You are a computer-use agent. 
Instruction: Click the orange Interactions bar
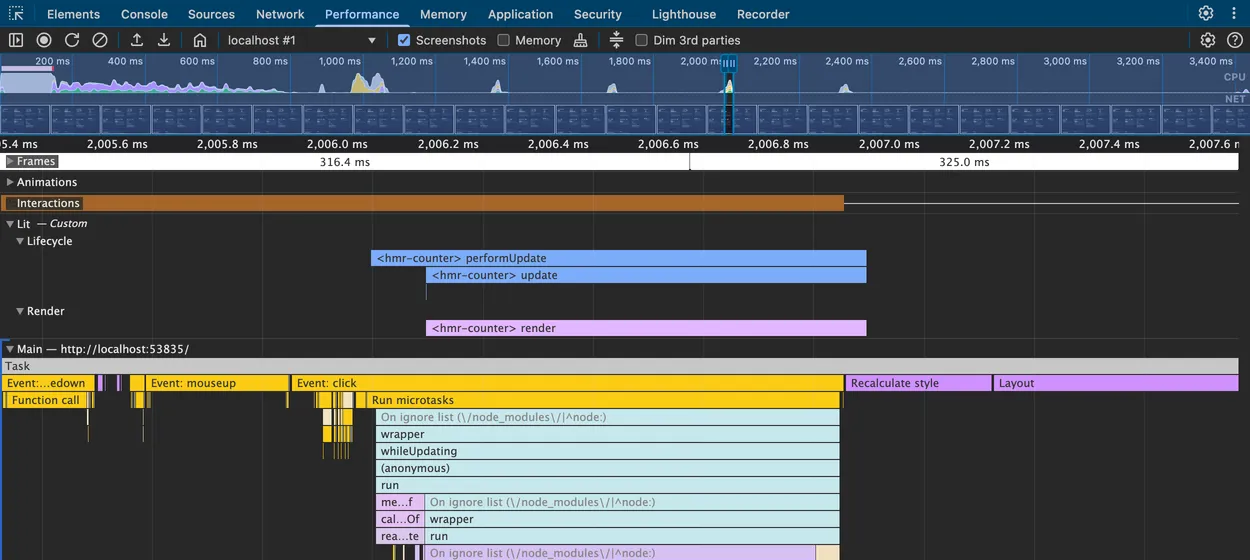click(422, 203)
